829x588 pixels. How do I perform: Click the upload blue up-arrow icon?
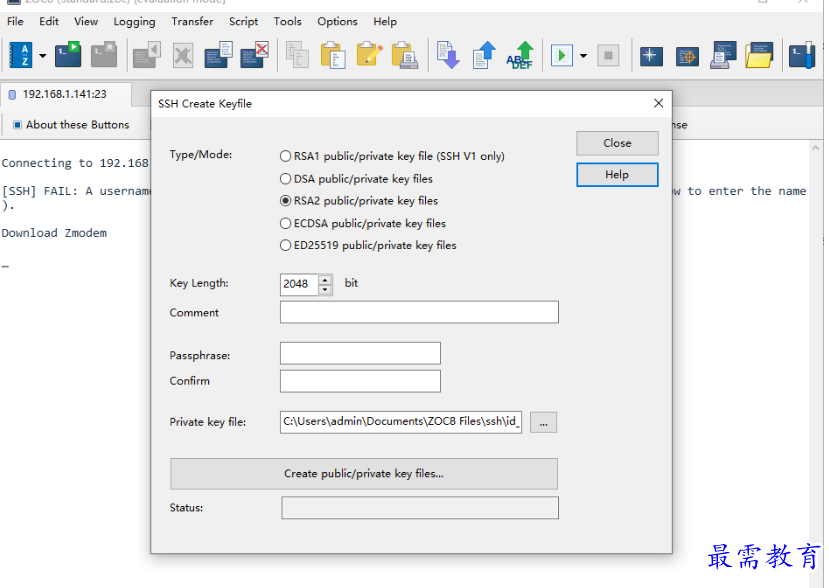pos(484,55)
